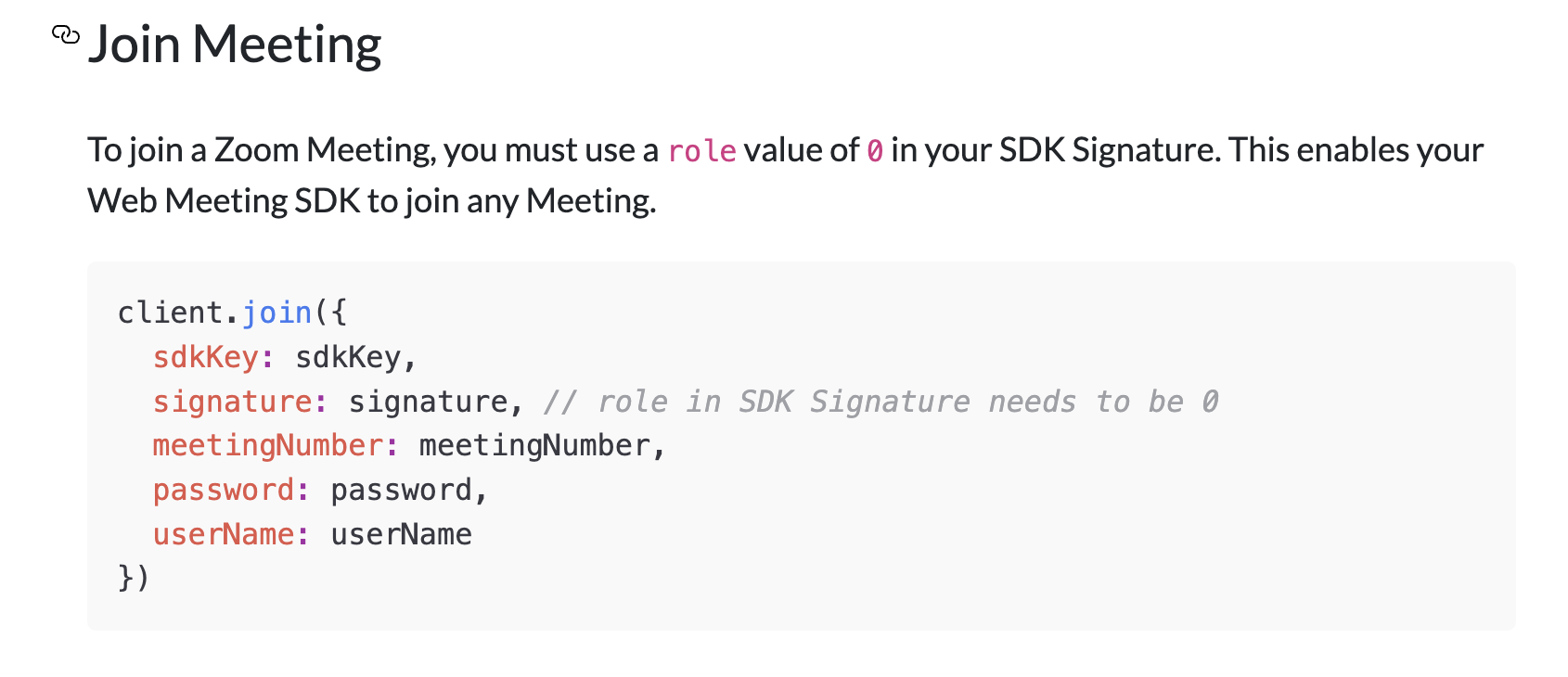Click the pink '0' inline code value
The height and width of the screenshot is (677, 1568).
click(x=875, y=150)
